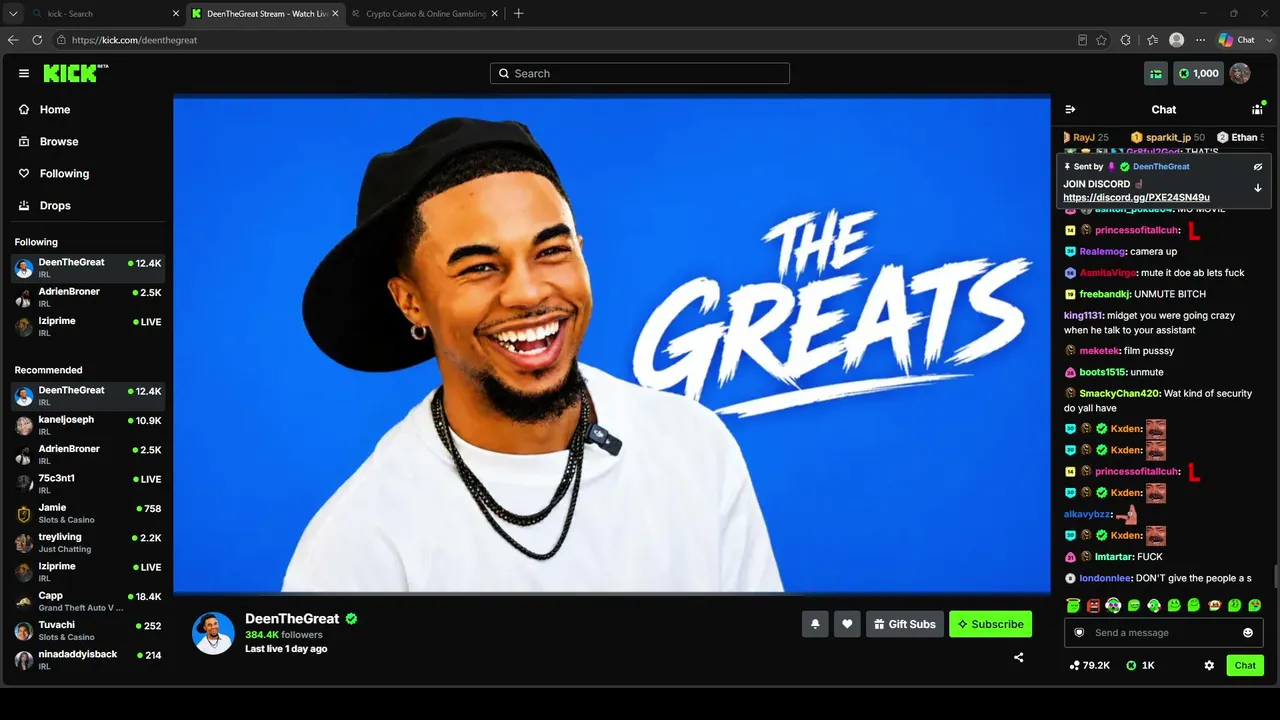Open Copilot Chat in browser toolbar

click(1236, 40)
